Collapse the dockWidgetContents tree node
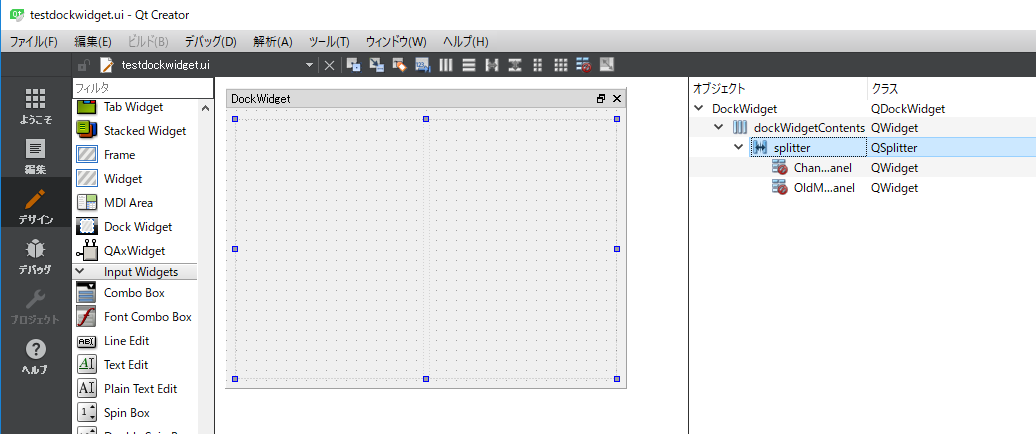The image size is (1036, 434). (718, 128)
